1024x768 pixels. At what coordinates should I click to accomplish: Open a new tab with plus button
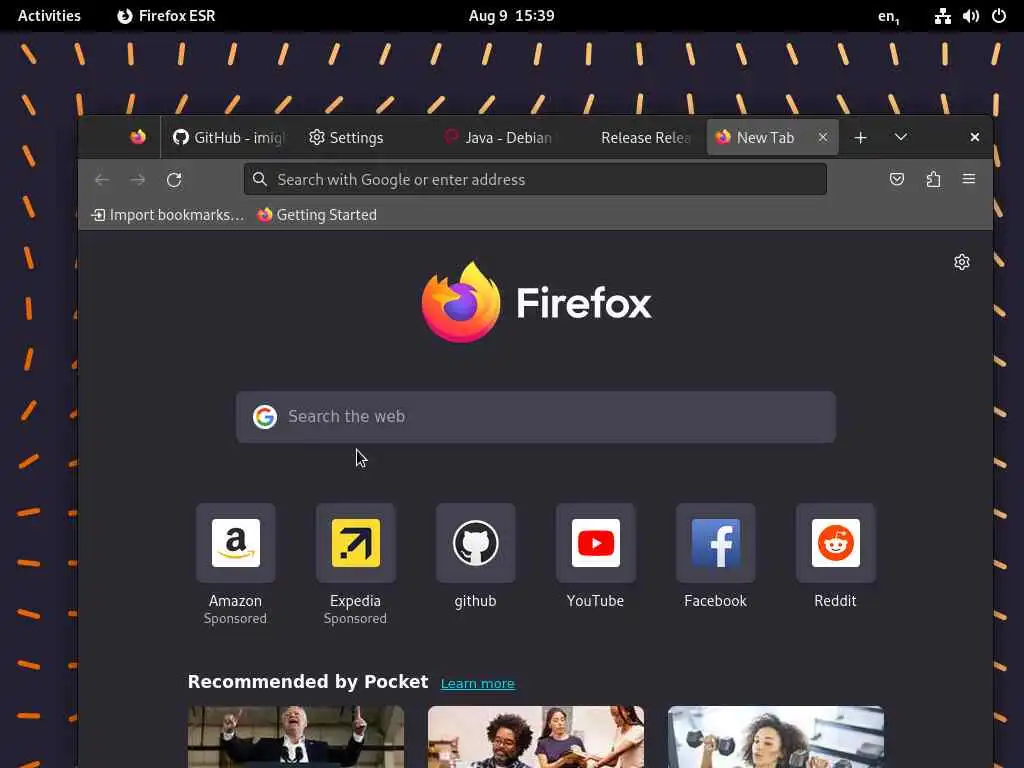(861, 137)
